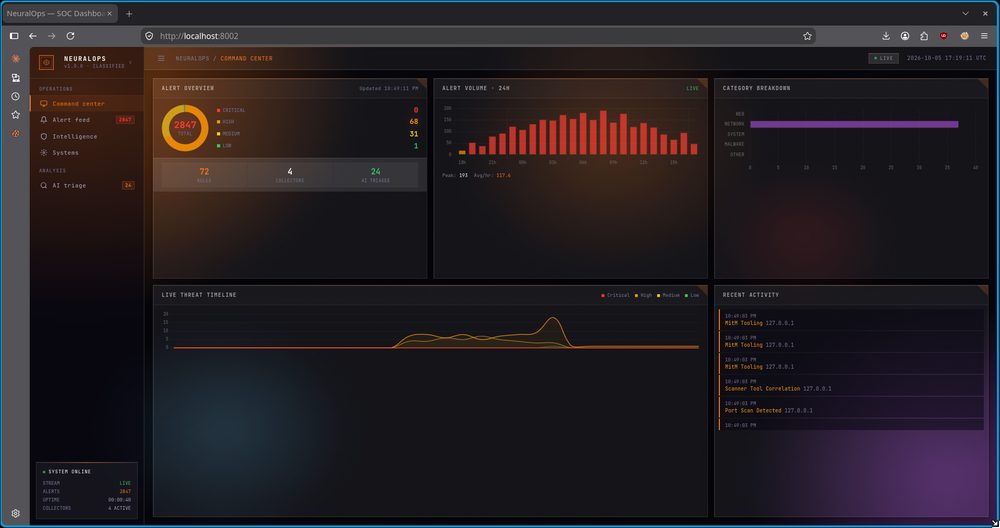Click the monitor icon beside Command center
This screenshot has height=528, width=1000.
click(43, 103)
